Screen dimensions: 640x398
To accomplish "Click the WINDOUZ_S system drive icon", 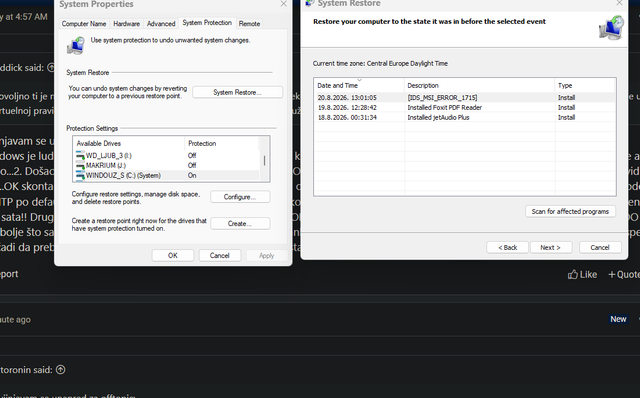I will click(80, 176).
